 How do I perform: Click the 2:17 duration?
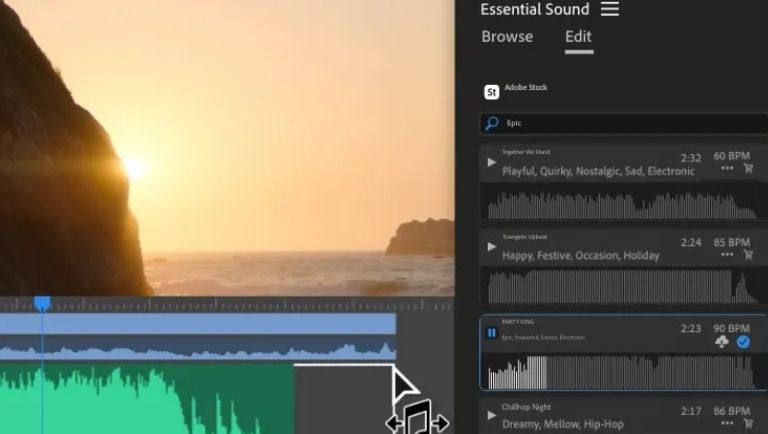pyautogui.click(x=691, y=411)
